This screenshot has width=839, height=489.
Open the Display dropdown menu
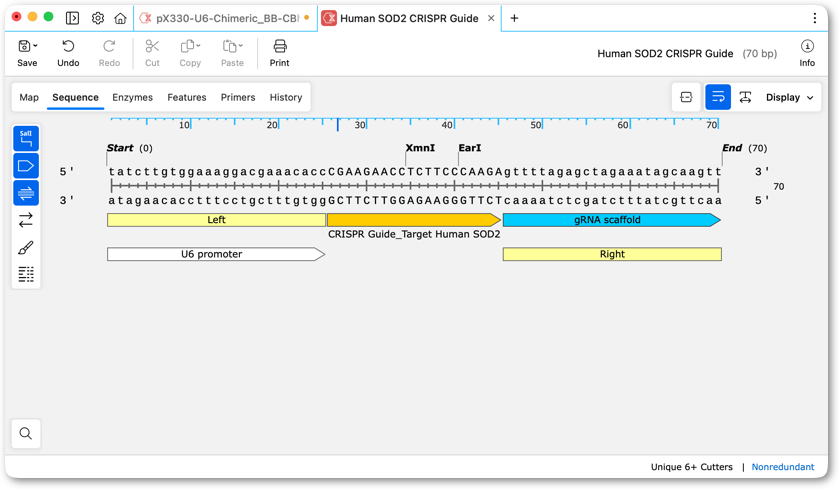pyautogui.click(x=789, y=97)
